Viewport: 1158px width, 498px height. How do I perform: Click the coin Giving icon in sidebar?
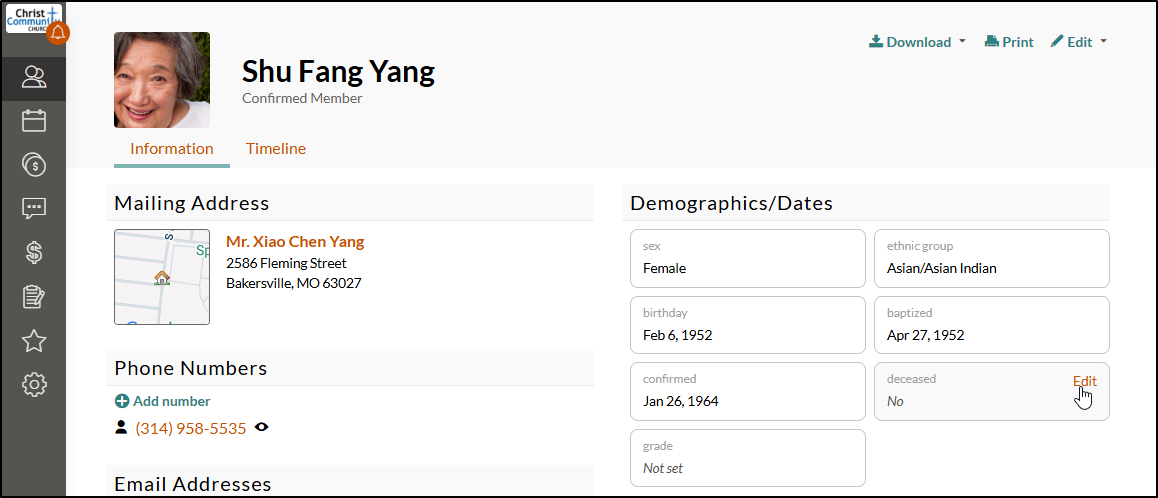click(34, 165)
